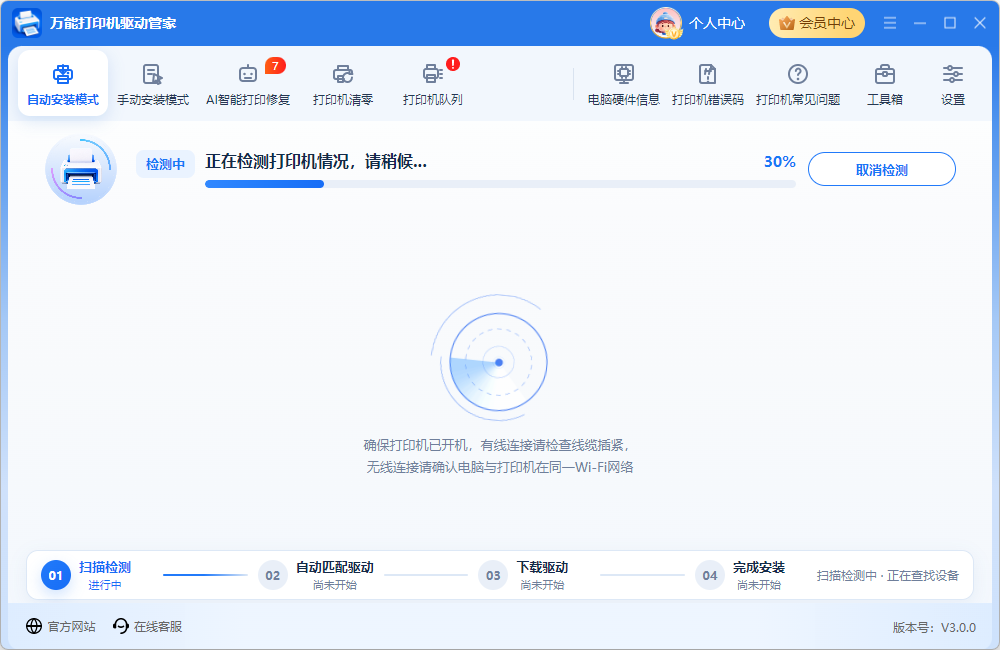Click step 02 circle 自动匹配驱动
1000x650 pixels.
pyautogui.click(x=272, y=575)
